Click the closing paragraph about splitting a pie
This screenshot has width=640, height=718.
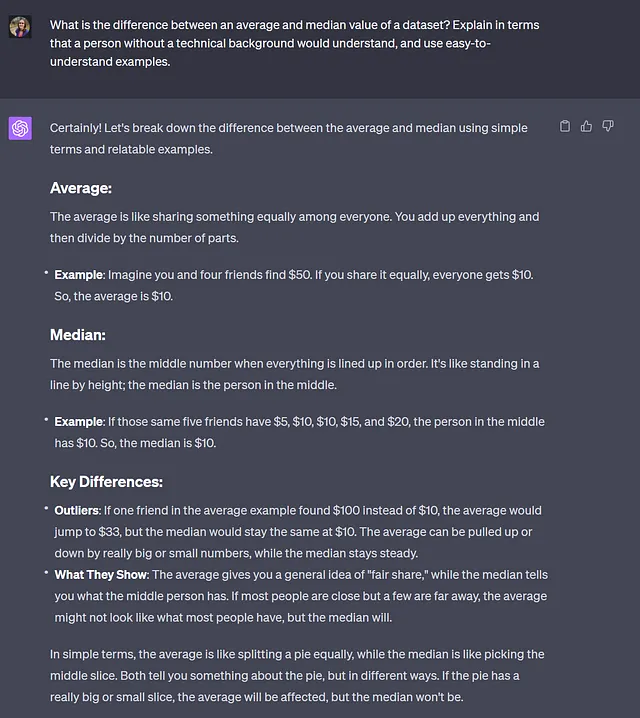(x=297, y=675)
